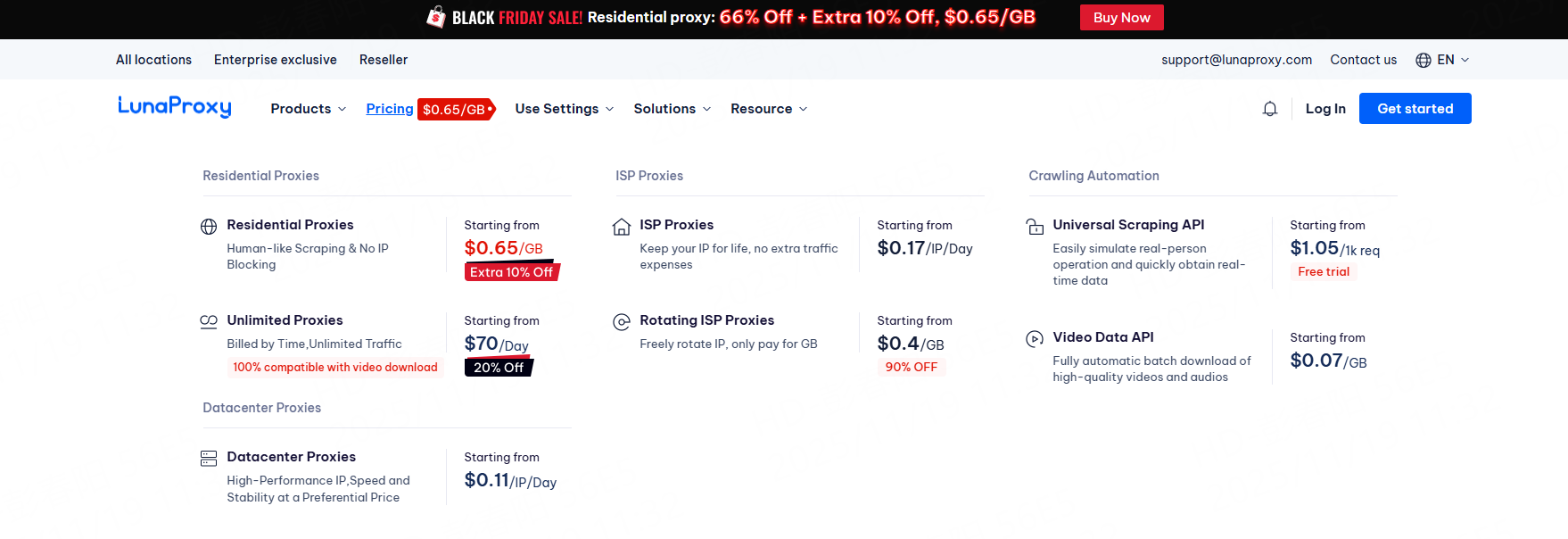Click the Video Data API play icon
The image size is (1568, 539).
tap(1035, 338)
